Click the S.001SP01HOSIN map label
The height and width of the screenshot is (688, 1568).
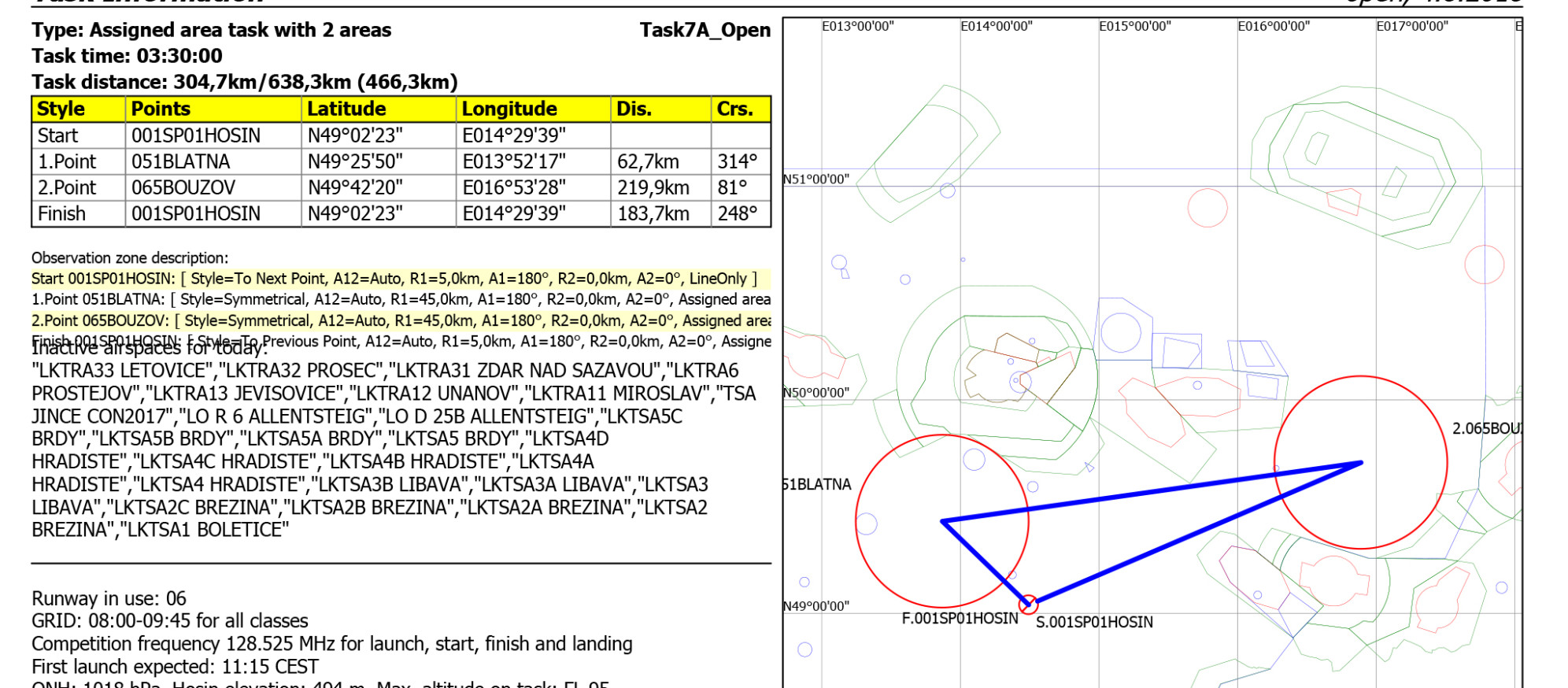1094,623
